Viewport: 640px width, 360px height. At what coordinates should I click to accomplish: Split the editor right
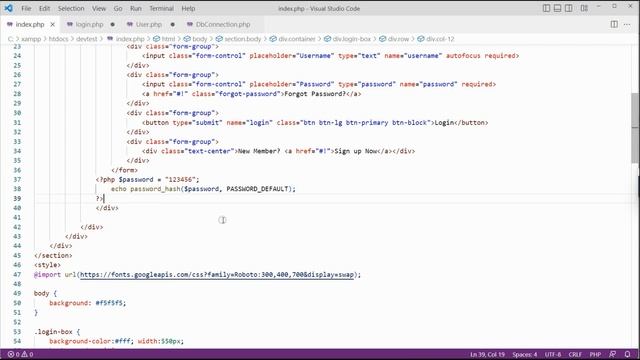614,24
